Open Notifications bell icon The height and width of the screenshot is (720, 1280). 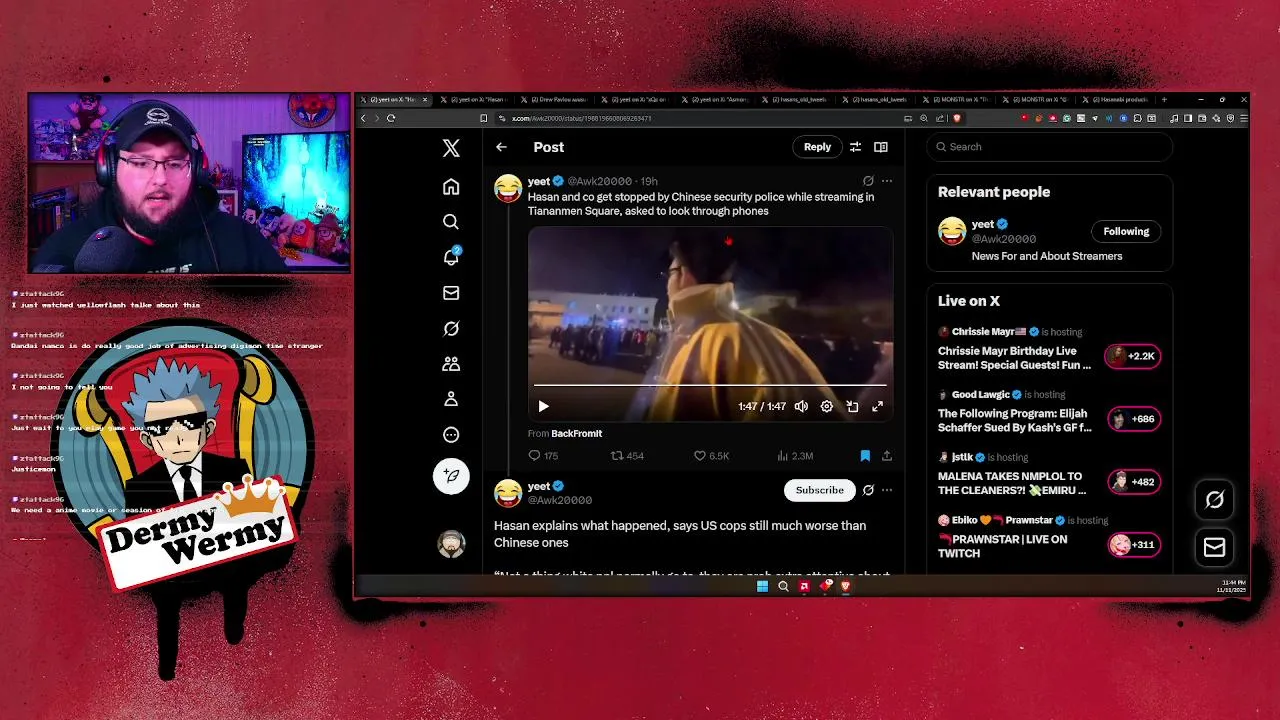(451, 257)
